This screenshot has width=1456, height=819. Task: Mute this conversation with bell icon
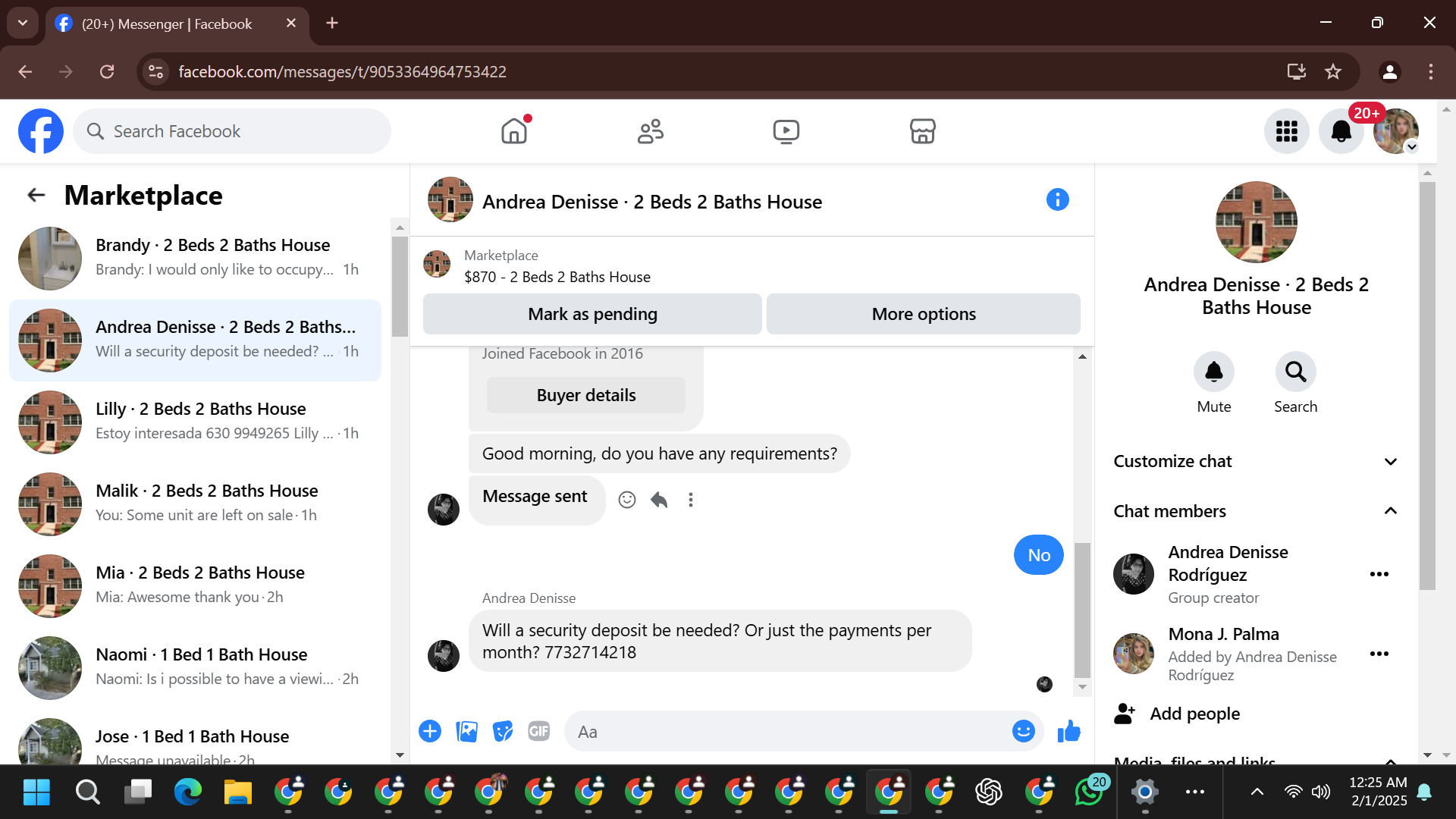click(1214, 372)
